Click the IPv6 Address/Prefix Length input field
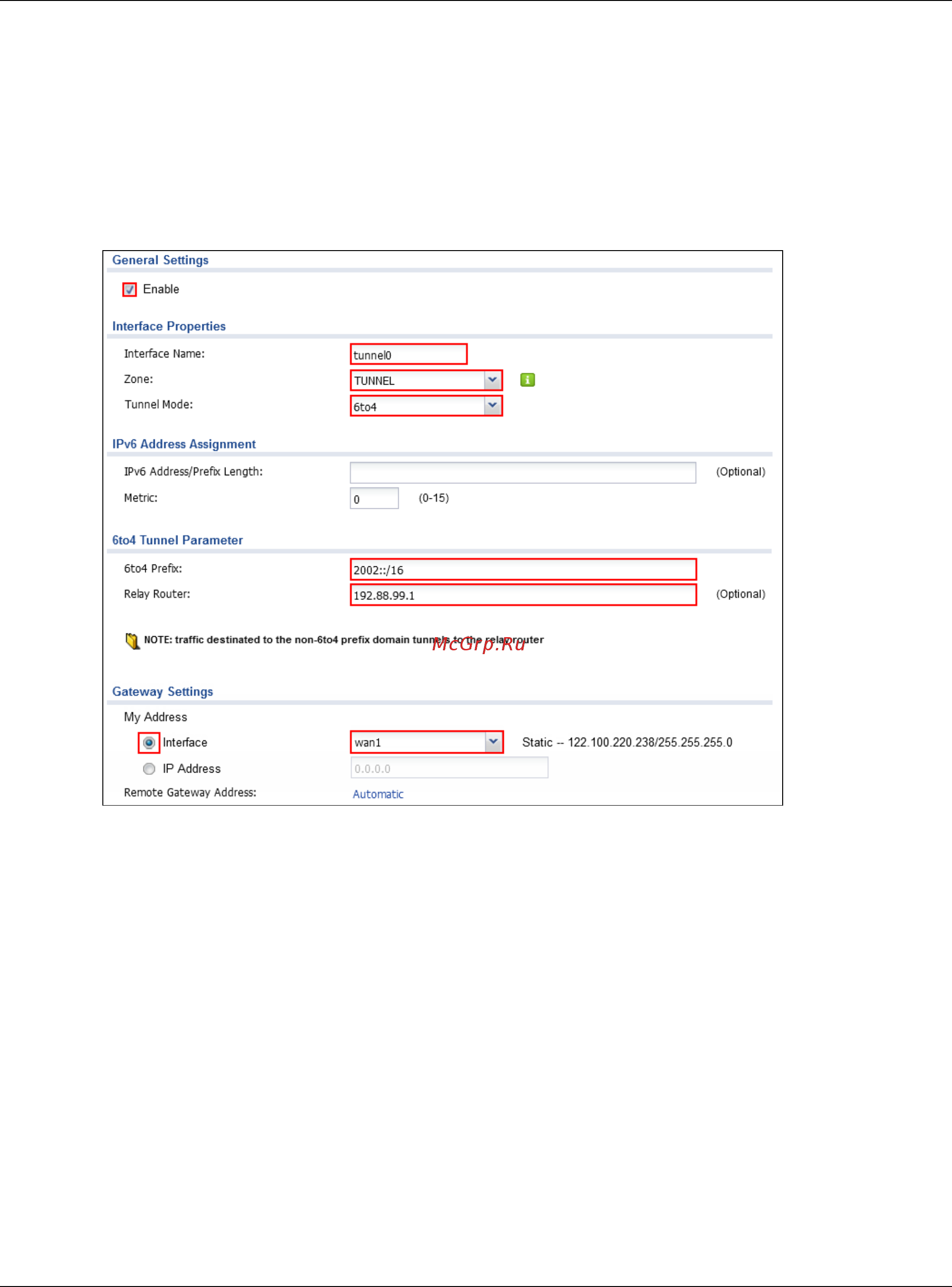Viewport: 952px width, 1287px height. (523, 472)
